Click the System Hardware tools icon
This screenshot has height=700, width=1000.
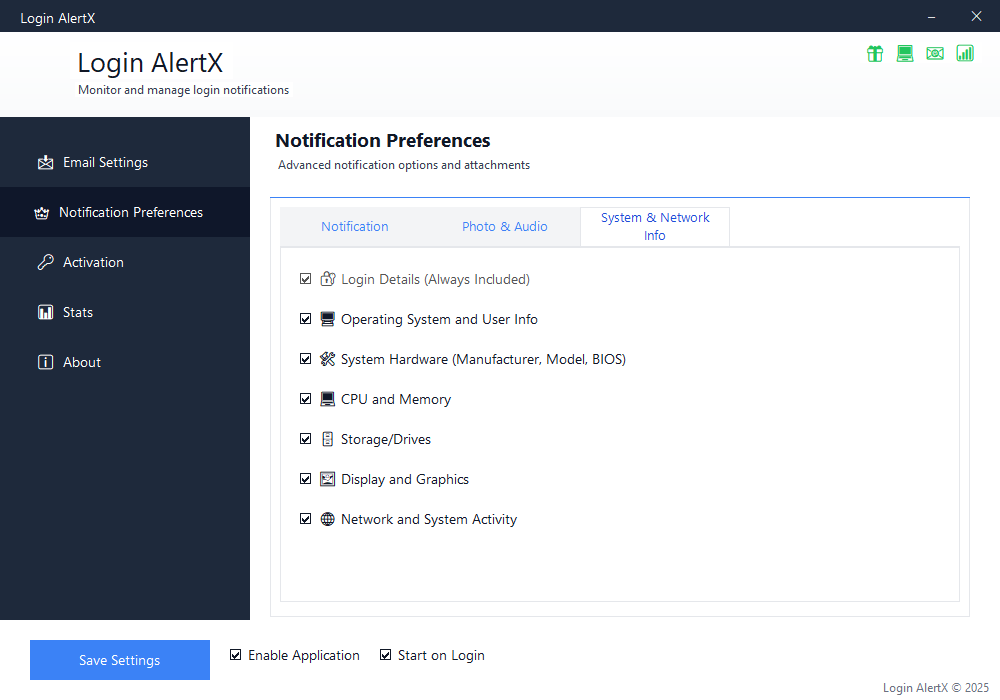[x=327, y=359]
